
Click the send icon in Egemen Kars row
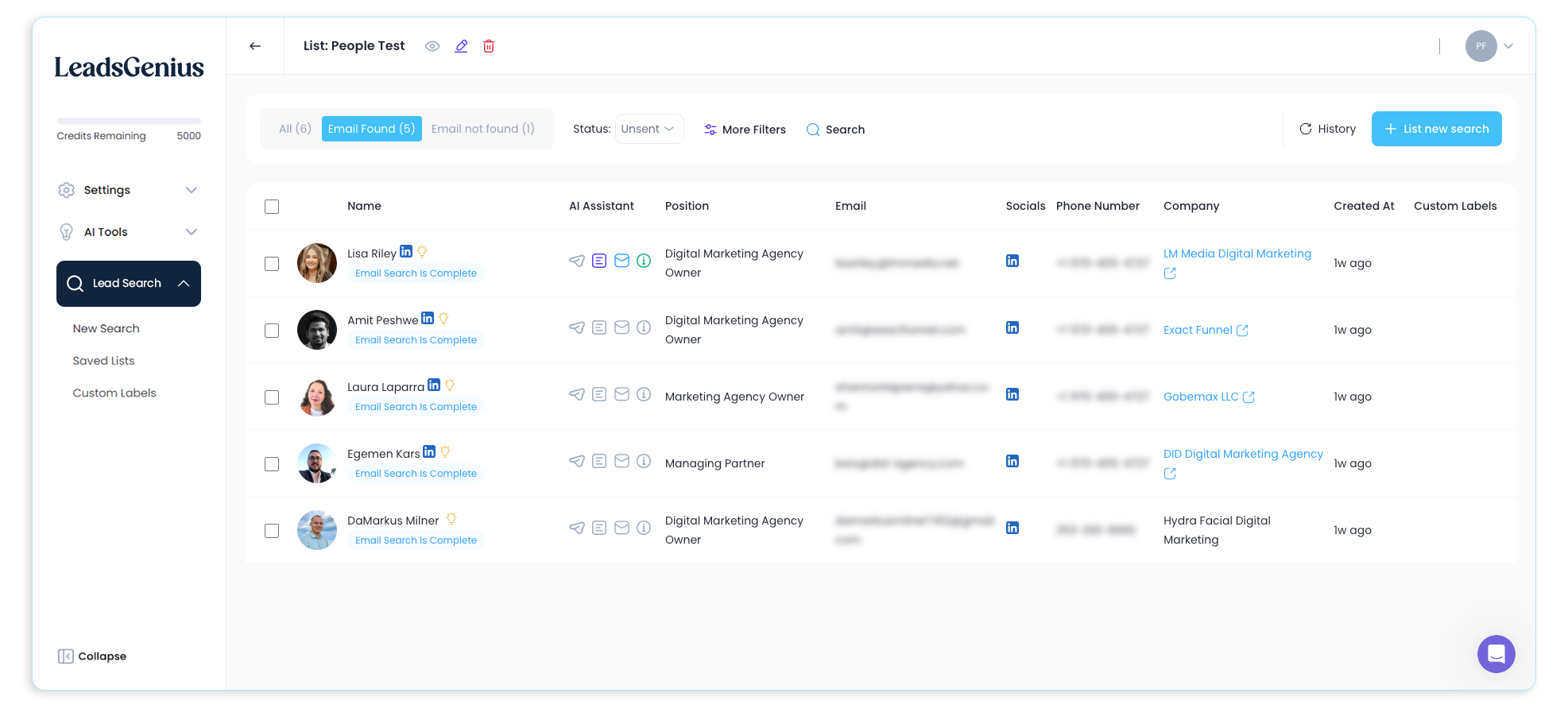[577, 461]
